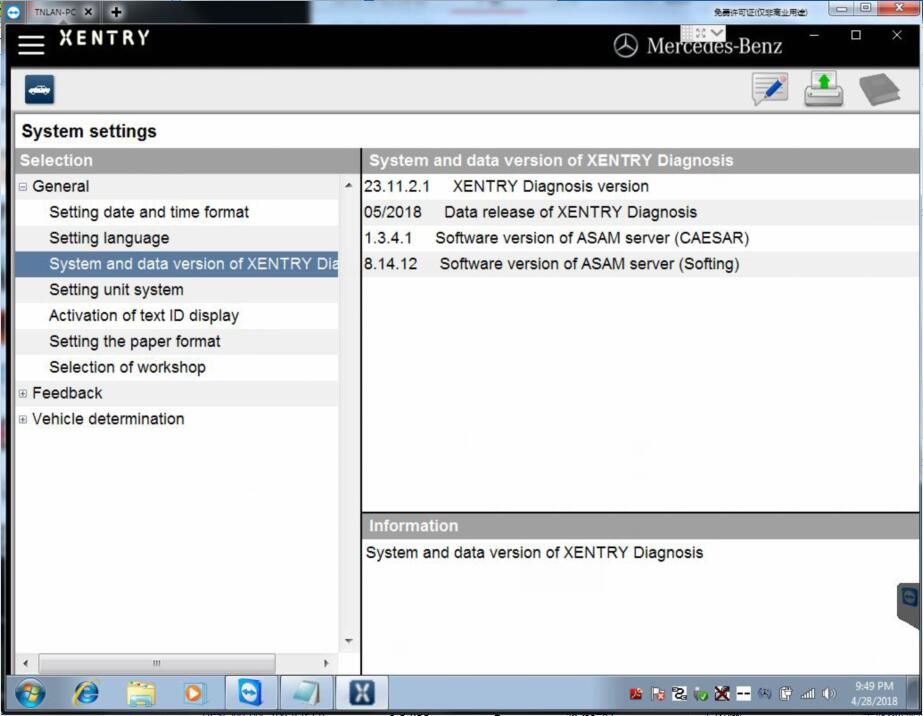The height and width of the screenshot is (716, 923).
Task: Open the remote toolbar dropdown chevron
Action: pos(717,32)
